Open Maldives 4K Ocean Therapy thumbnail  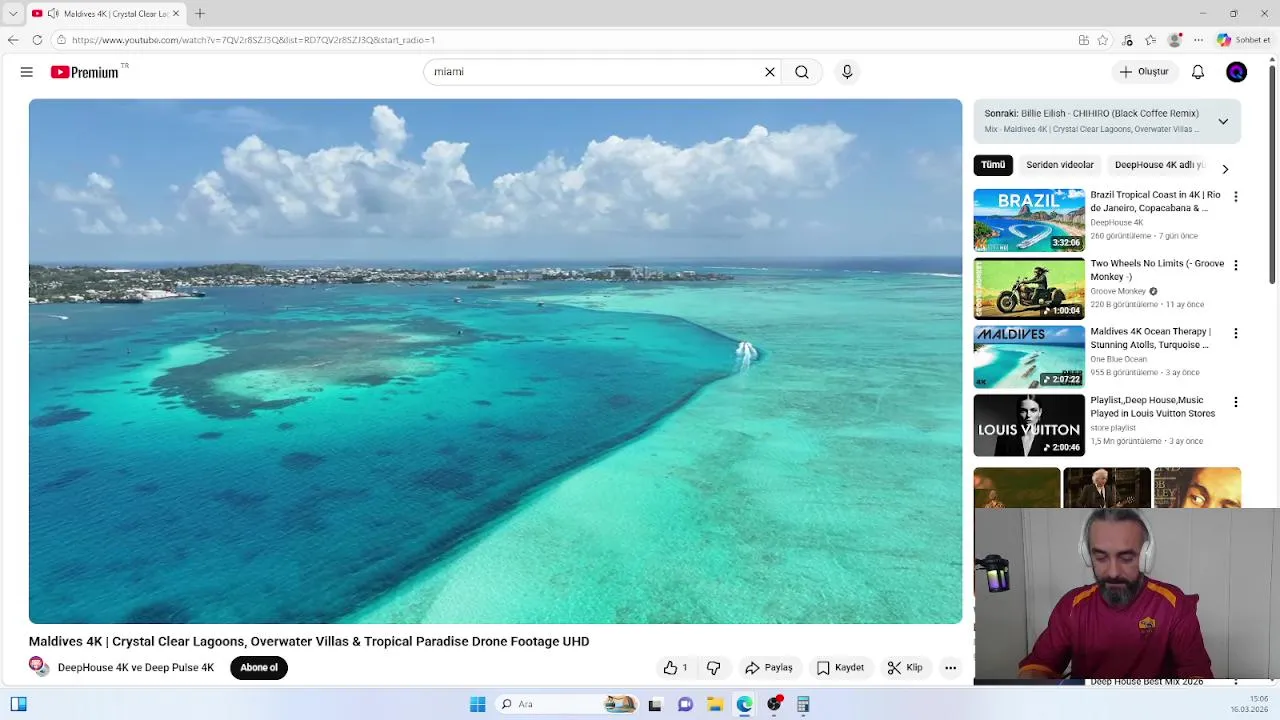pyautogui.click(x=1029, y=357)
